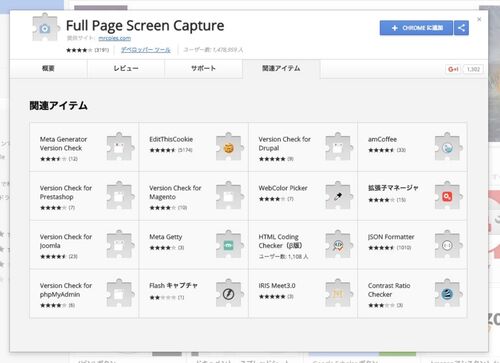Click the 1,302 G+1 count box
The height and width of the screenshot is (363, 500).
point(473,69)
